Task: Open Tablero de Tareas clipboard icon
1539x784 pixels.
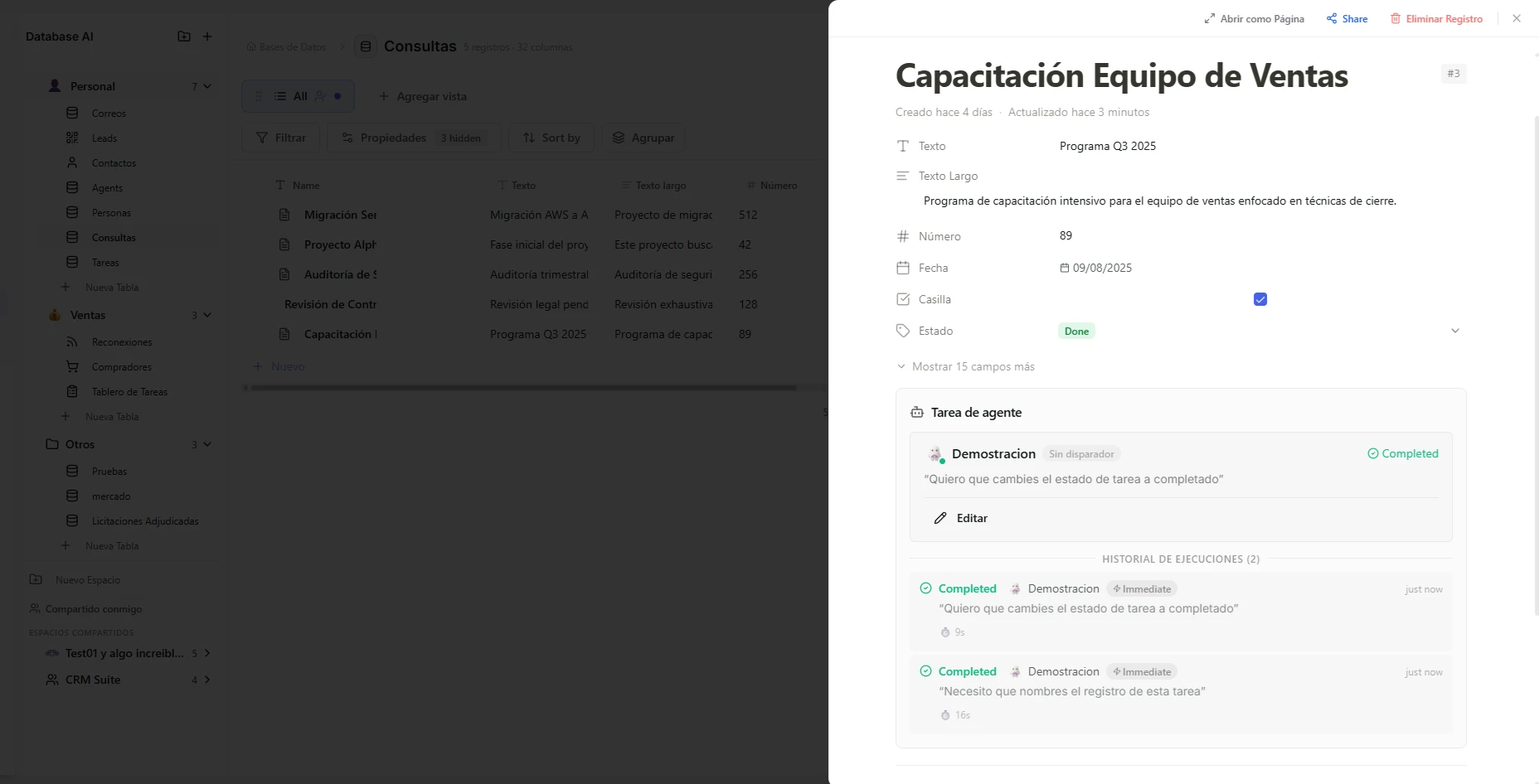Action: tap(72, 391)
